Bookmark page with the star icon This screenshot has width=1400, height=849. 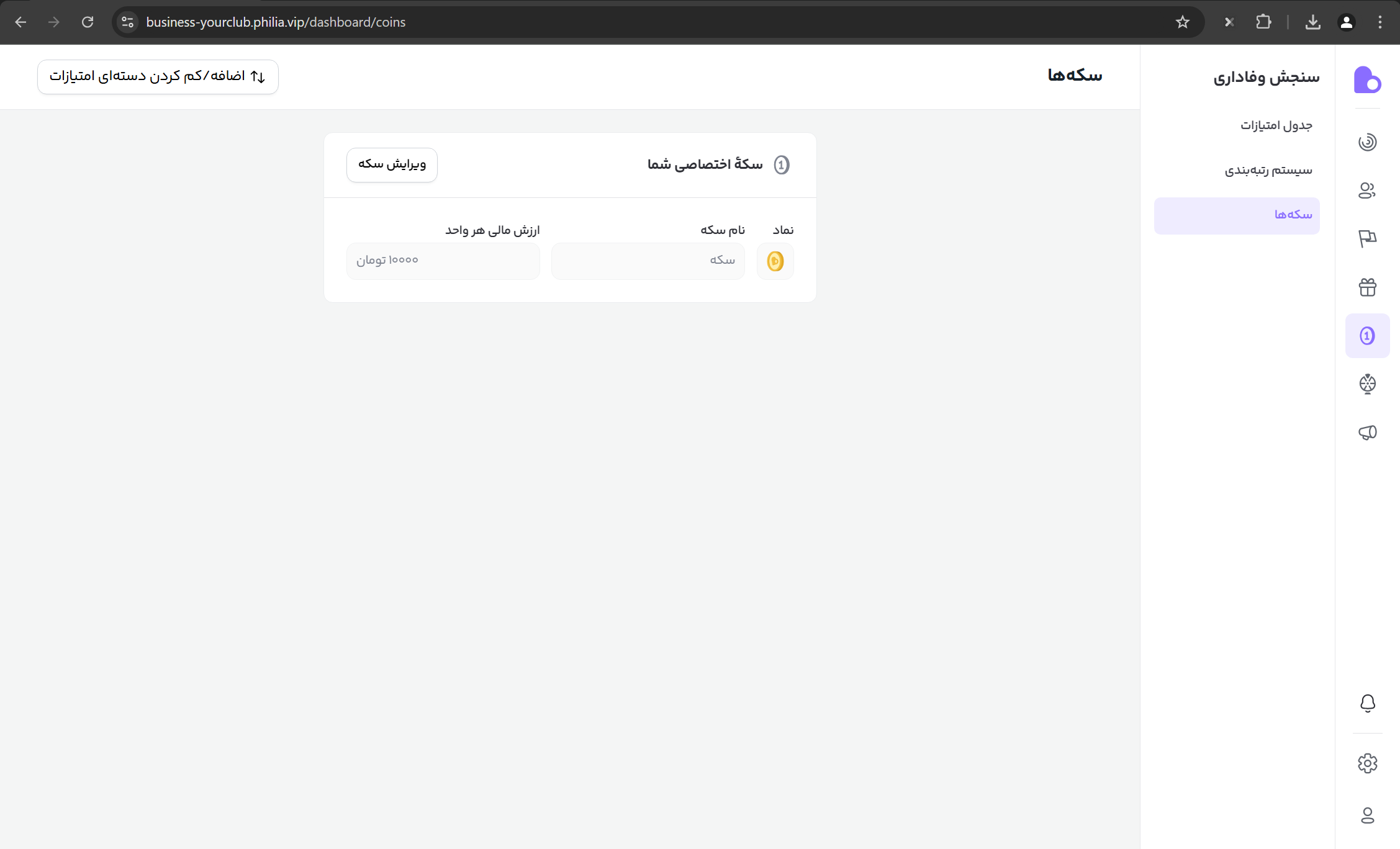pos(1182,22)
